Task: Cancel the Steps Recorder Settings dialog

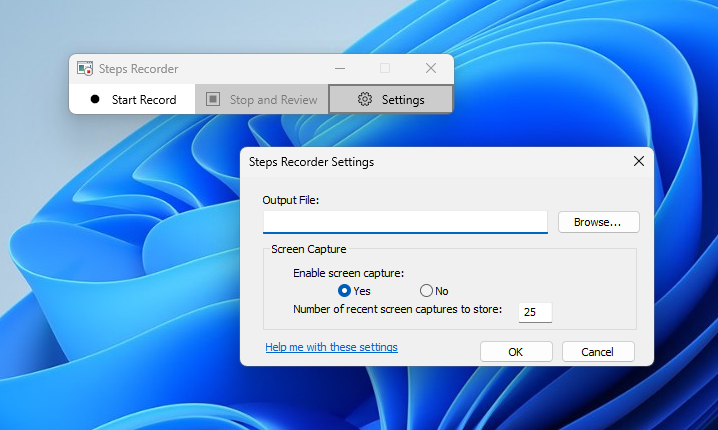Action: tap(598, 352)
